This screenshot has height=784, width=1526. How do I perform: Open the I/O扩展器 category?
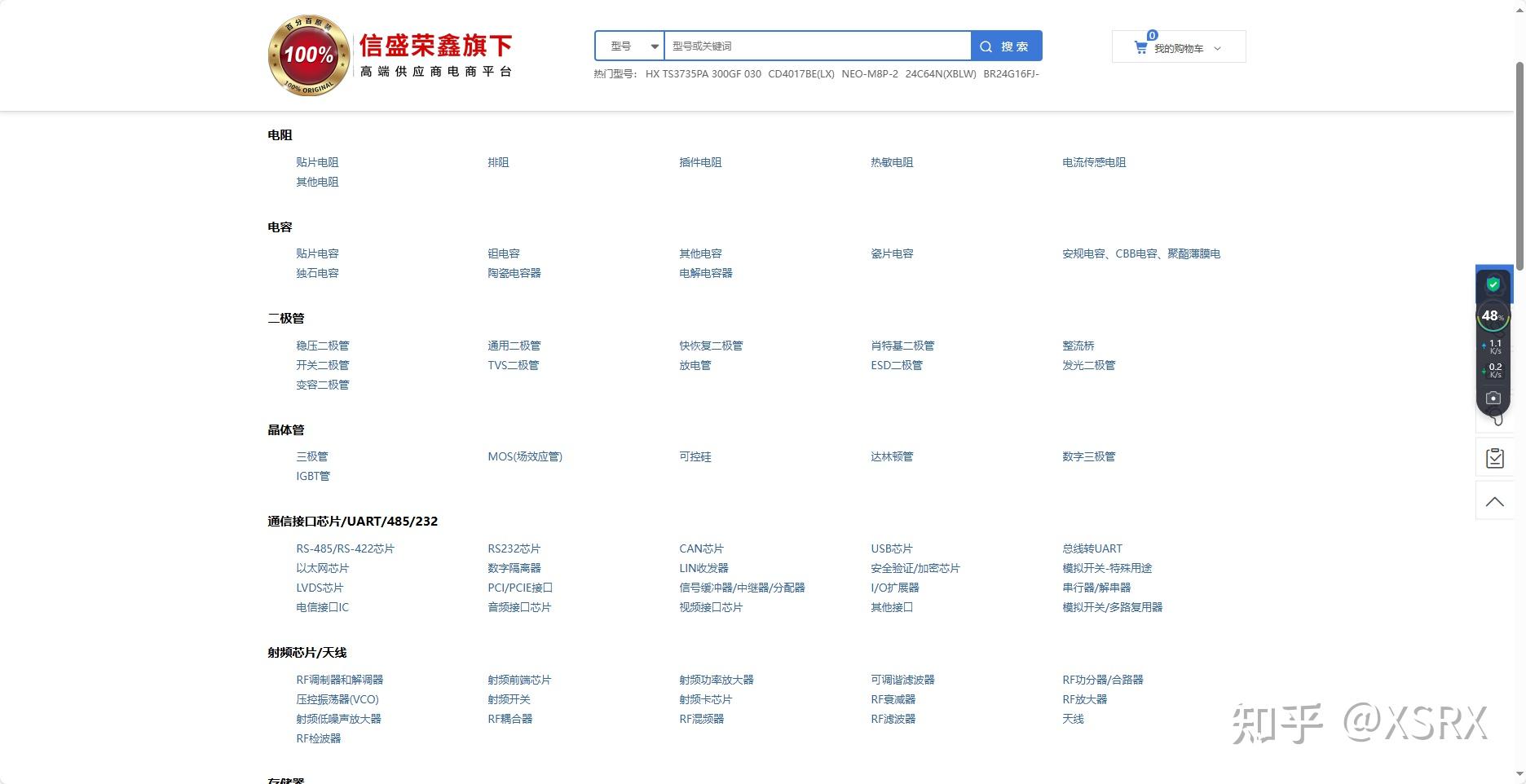coord(895,588)
